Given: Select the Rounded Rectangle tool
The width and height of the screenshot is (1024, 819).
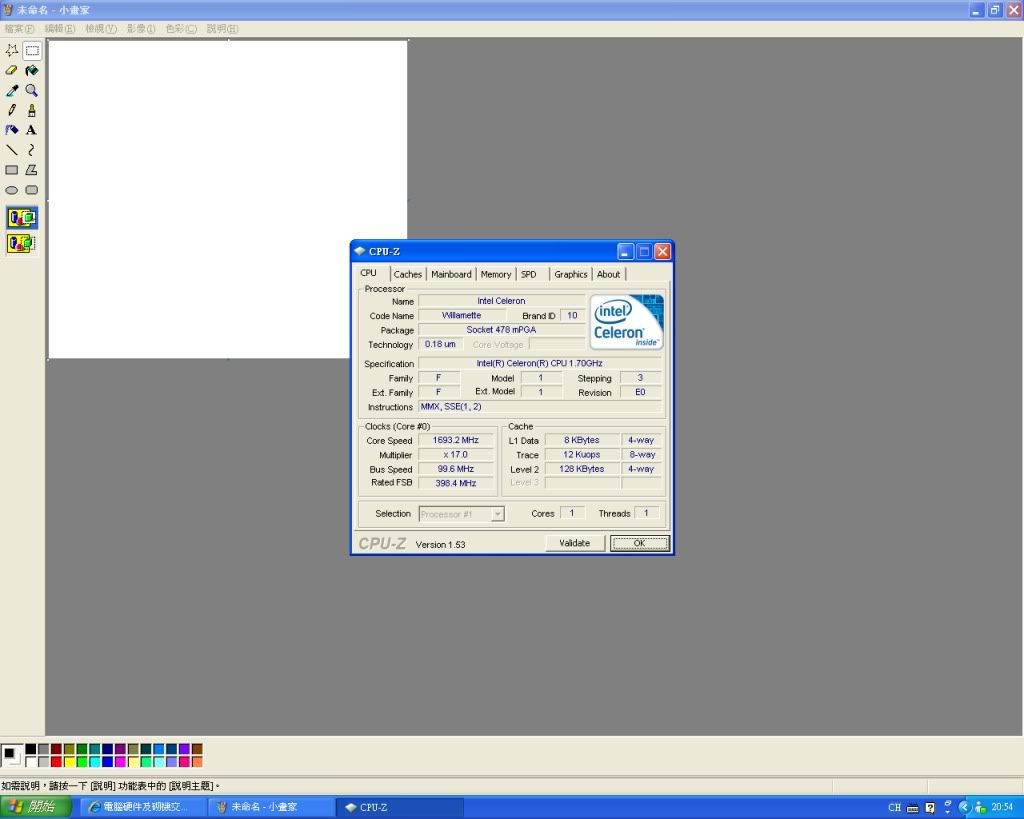Looking at the screenshot, I should pos(31,190).
